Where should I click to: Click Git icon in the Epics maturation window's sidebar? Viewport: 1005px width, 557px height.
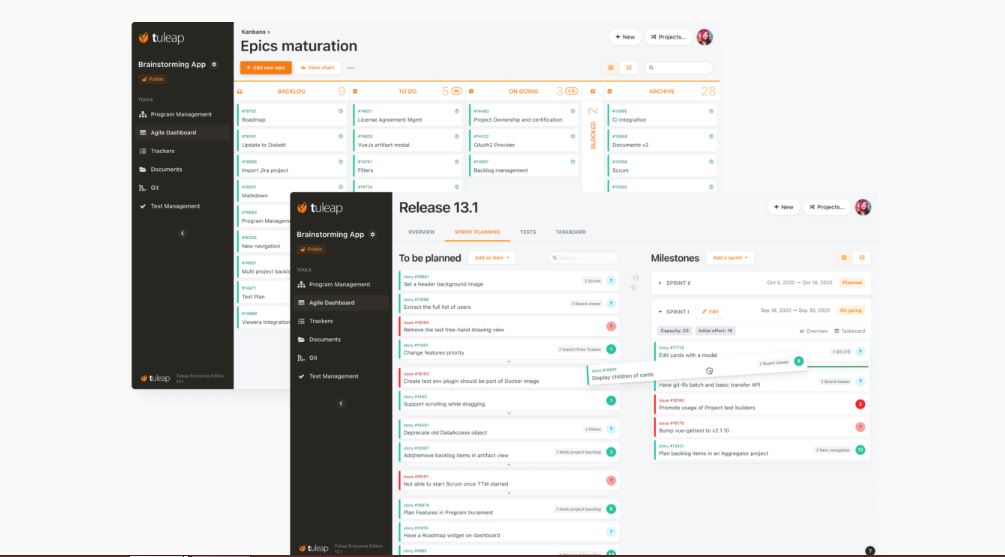click(142, 188)
